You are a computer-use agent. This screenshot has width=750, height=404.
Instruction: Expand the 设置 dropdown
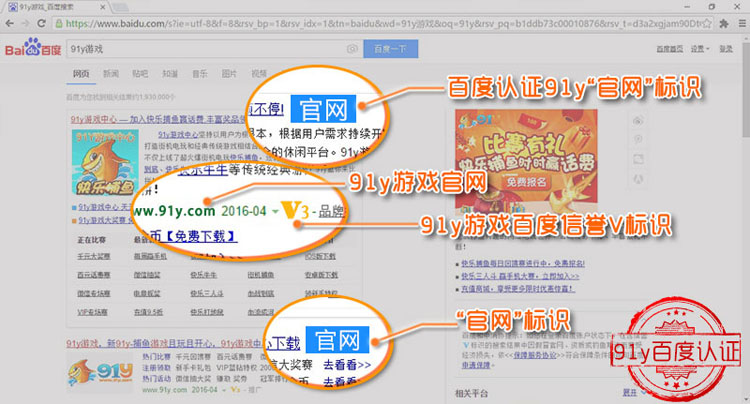(x=700, y=49)
